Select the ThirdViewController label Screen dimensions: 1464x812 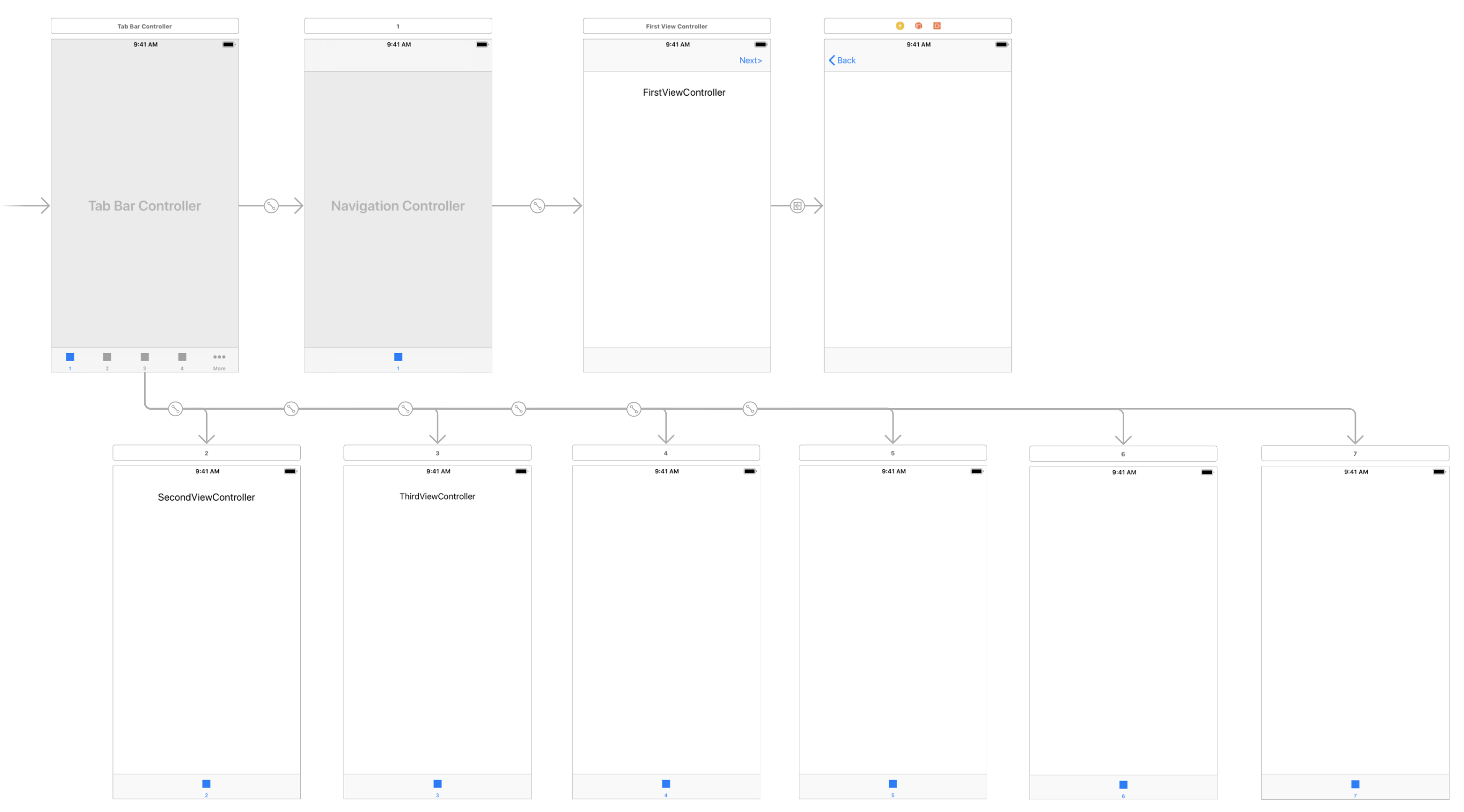[437, 496]
